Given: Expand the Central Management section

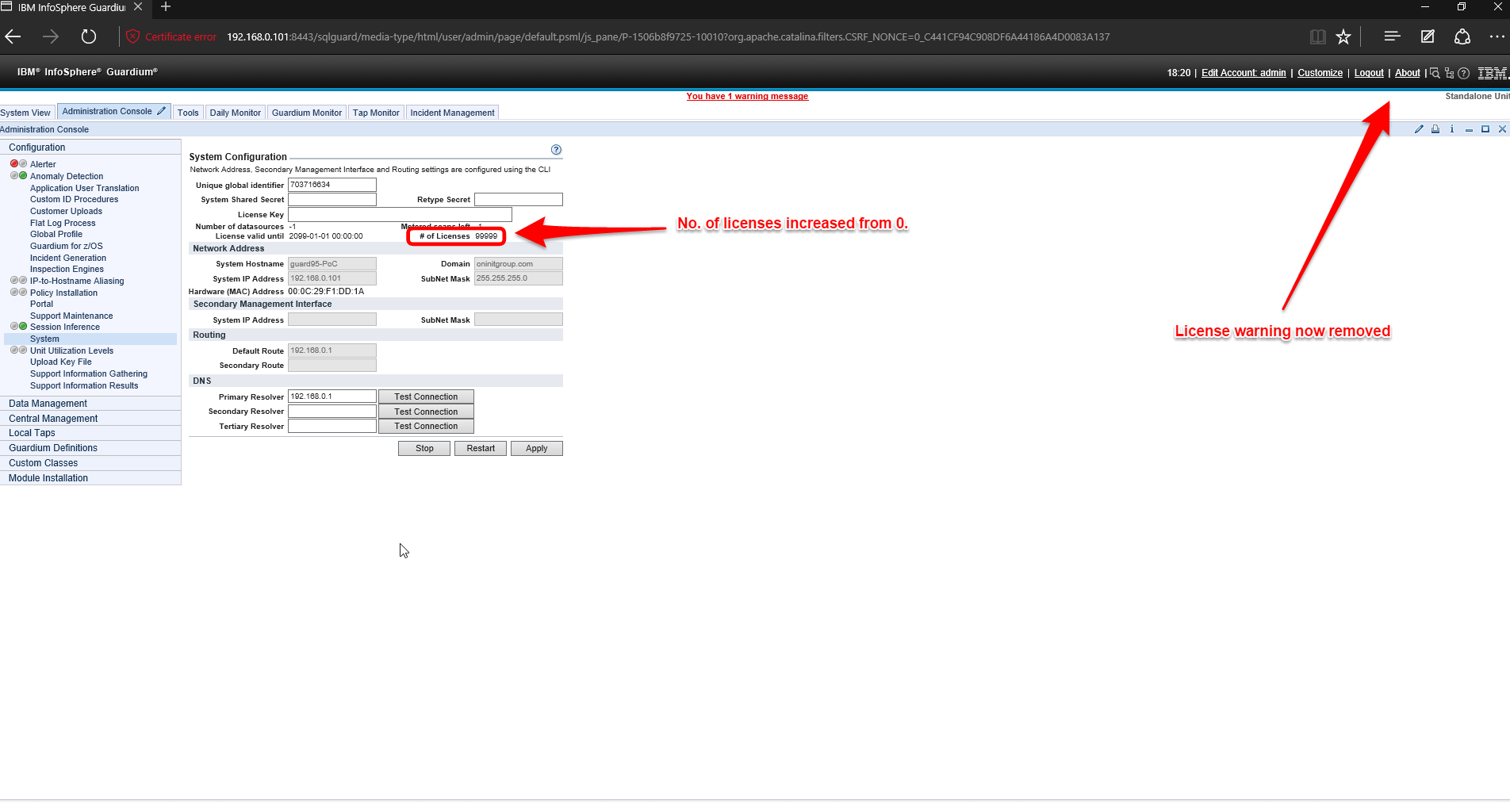Looking at the screenshot, I should 53,419.
